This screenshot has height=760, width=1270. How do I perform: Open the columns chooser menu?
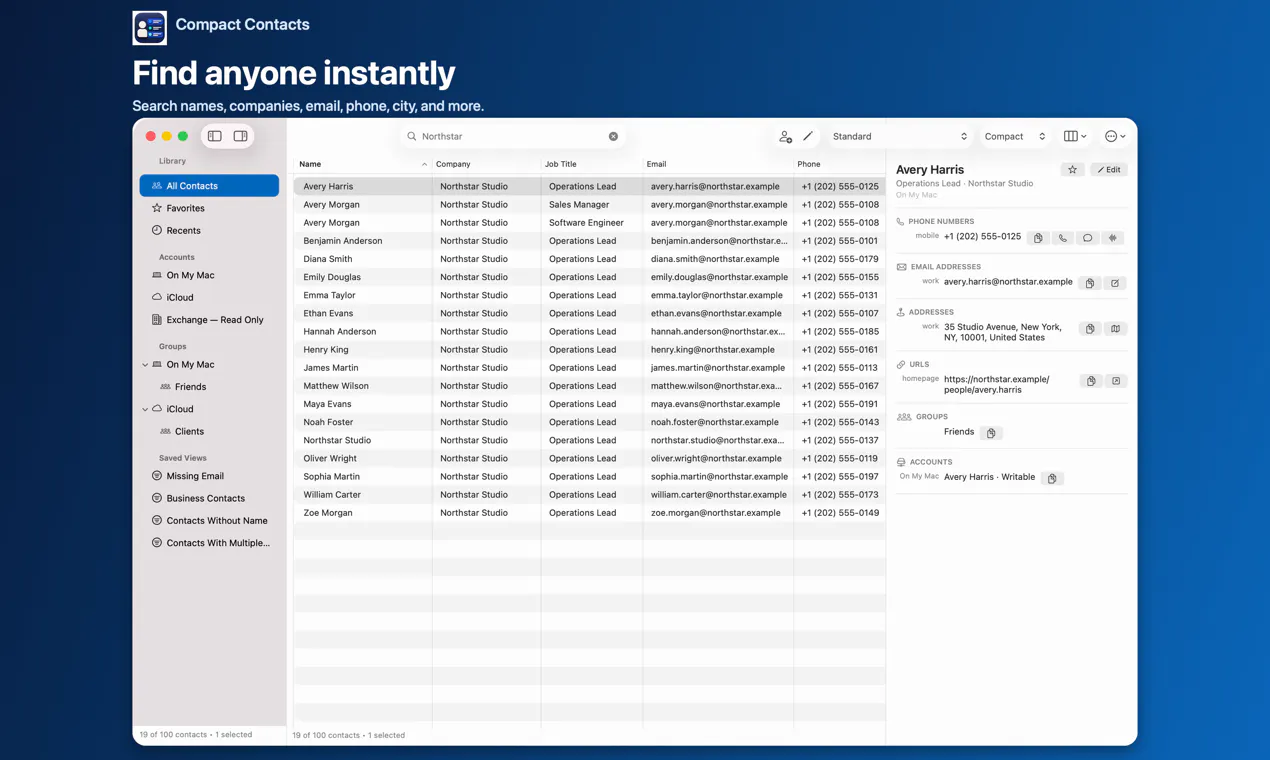(1075, 136)
